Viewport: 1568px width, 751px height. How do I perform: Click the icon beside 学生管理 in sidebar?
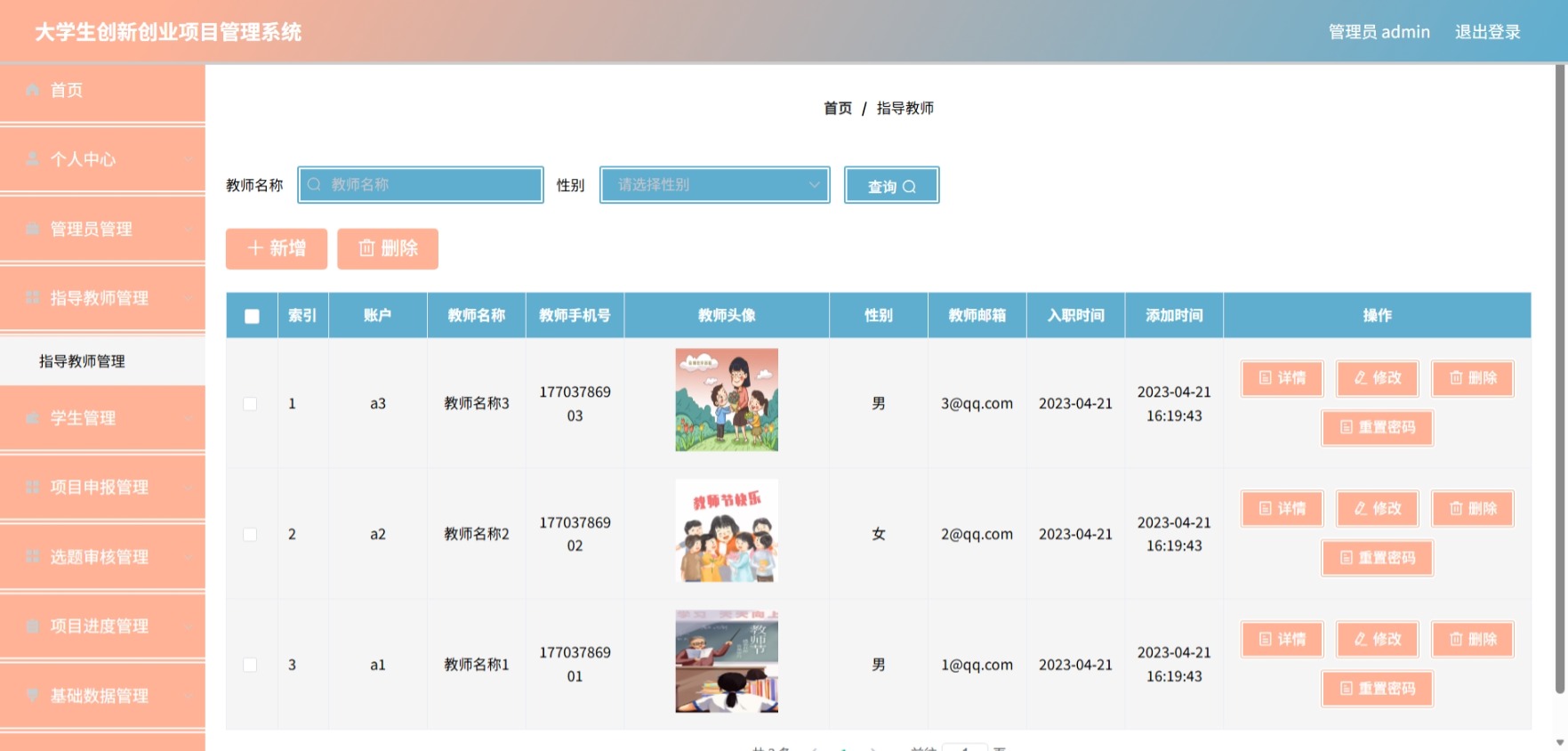33,418
